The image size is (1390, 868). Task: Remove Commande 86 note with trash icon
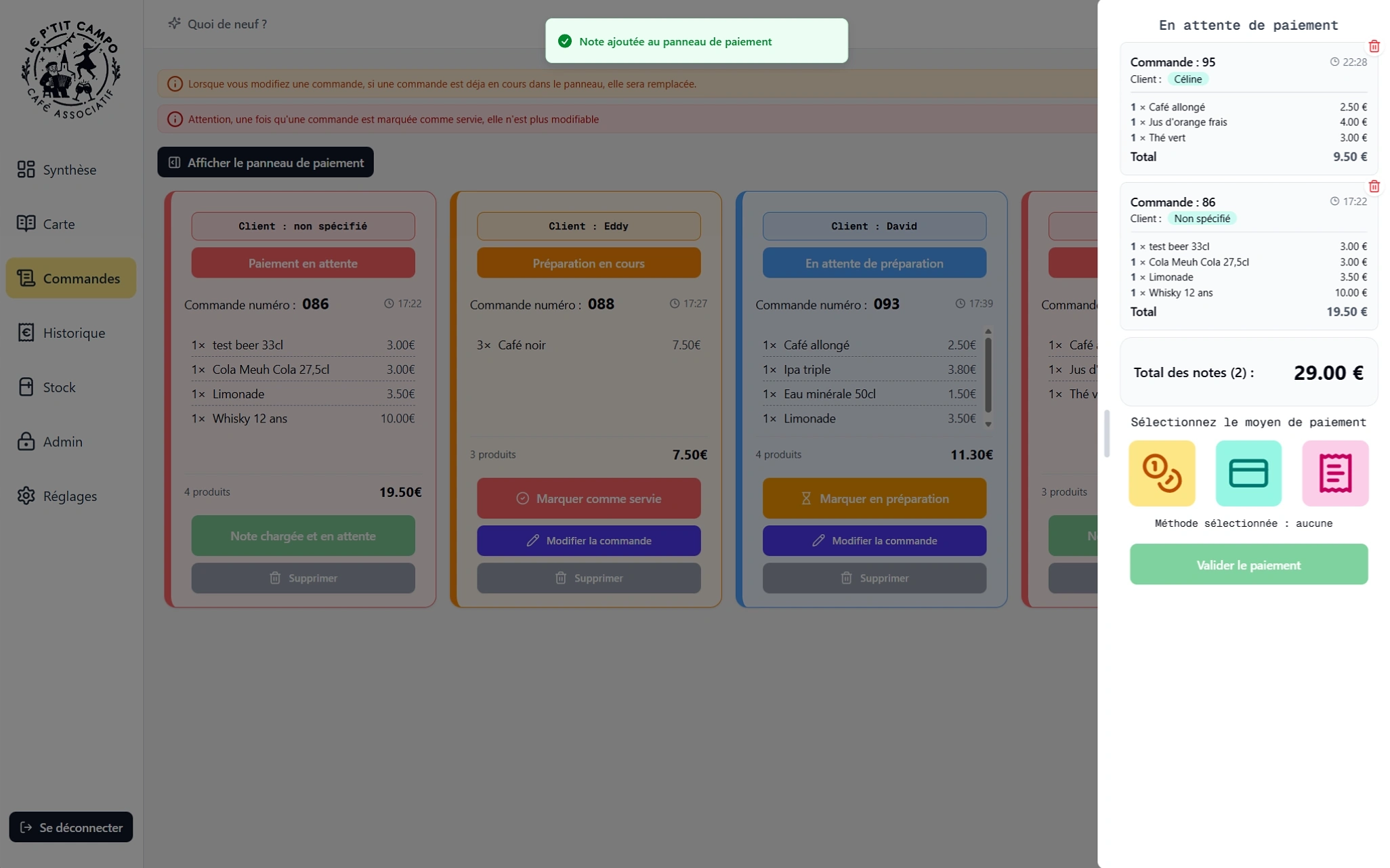(x=1374, y=186)
